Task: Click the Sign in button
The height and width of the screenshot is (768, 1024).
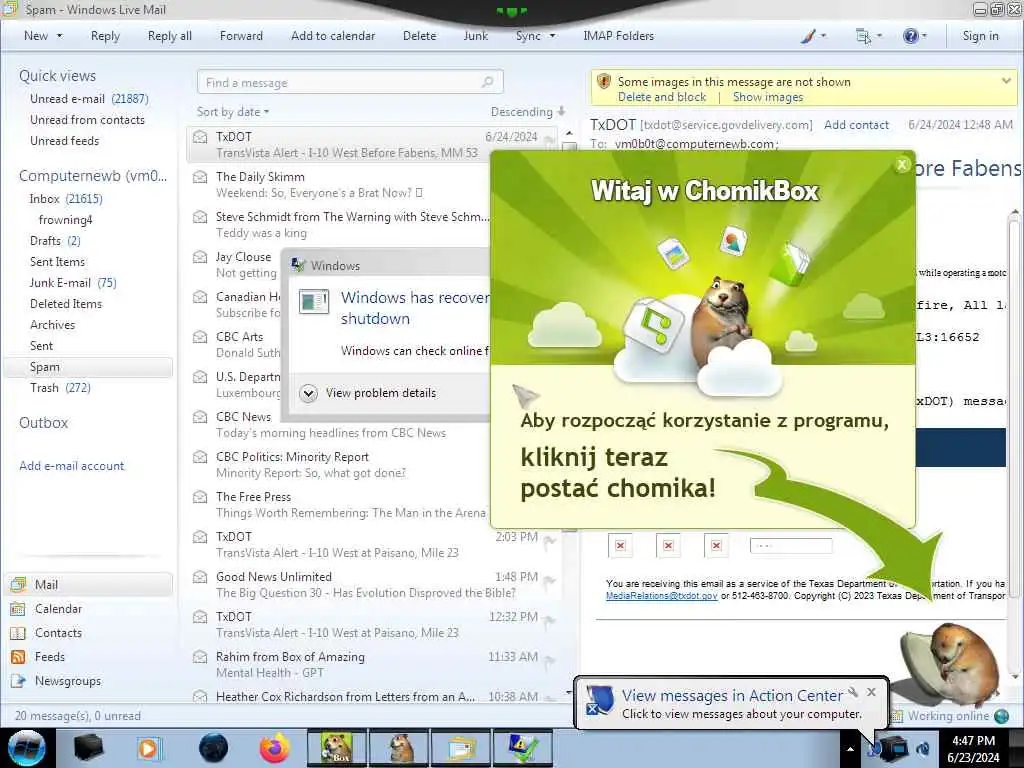Action: pyautogui.click(x=980, y=36)
